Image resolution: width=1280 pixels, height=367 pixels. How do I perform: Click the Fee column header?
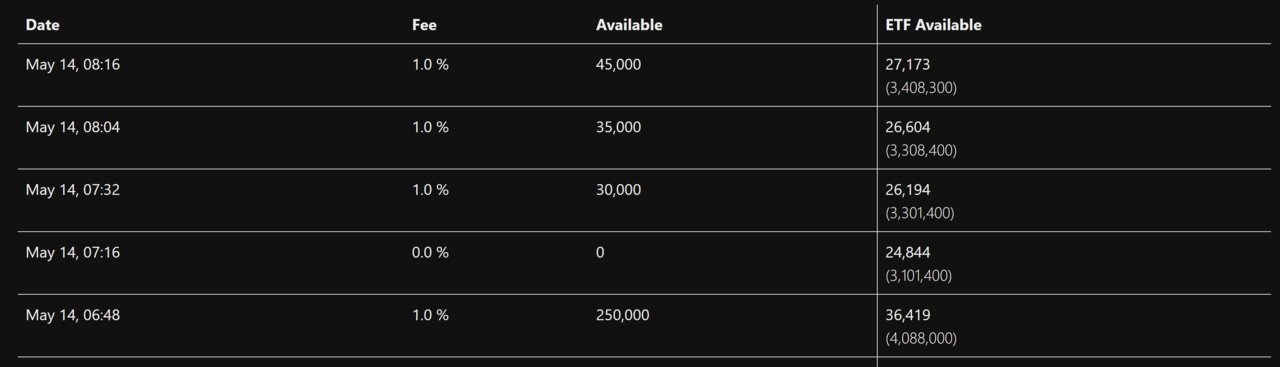coord(424,25)
